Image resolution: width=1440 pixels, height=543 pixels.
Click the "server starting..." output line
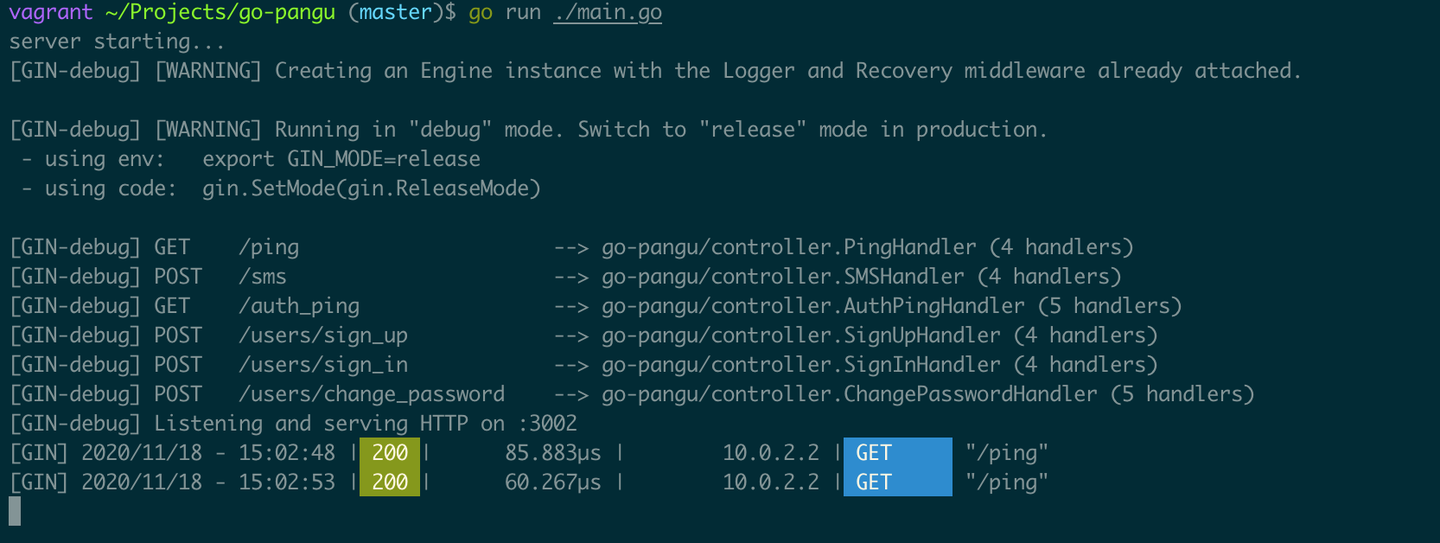pos(117,42)
